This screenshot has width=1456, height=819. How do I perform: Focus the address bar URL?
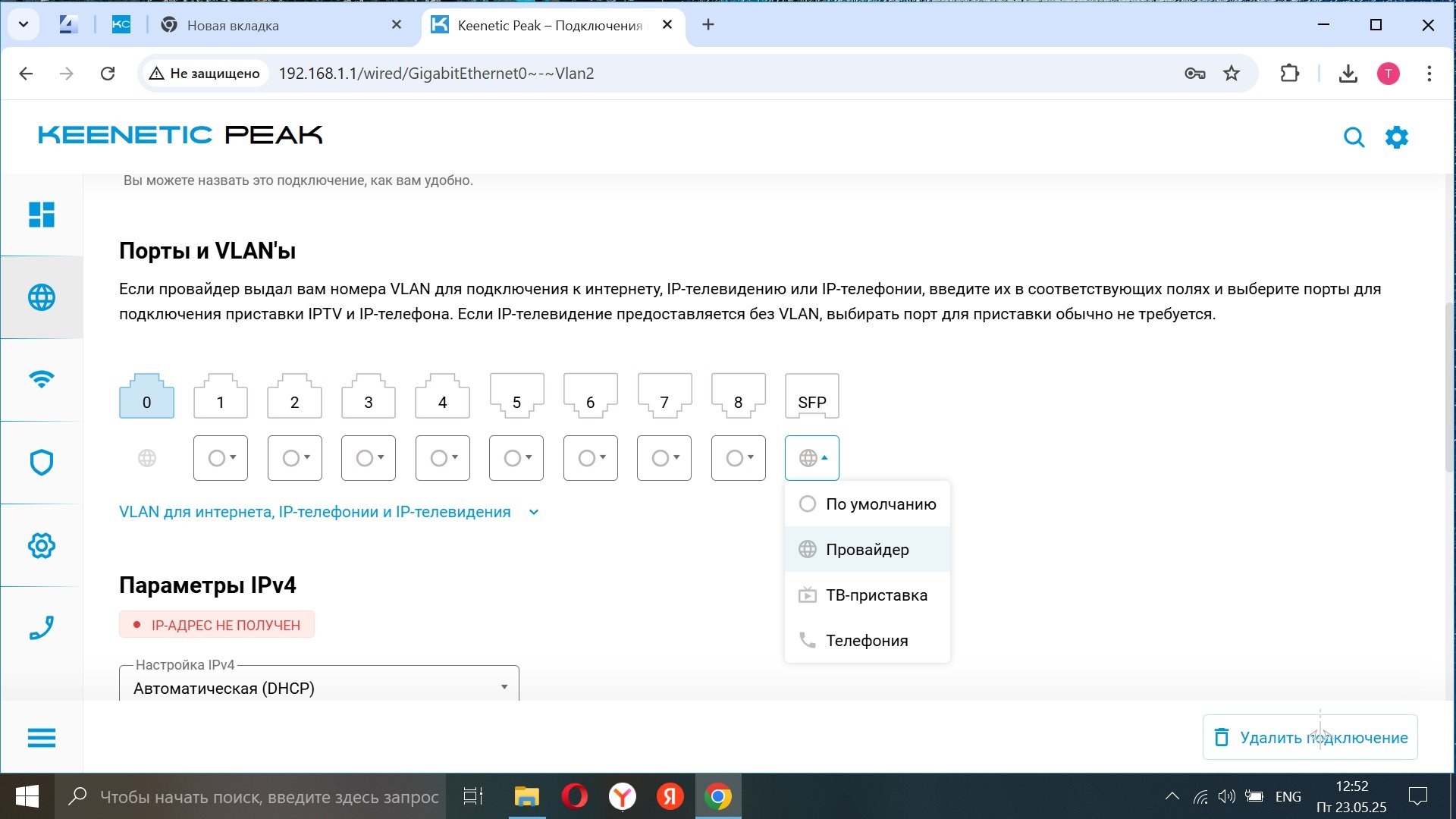(x=436, y=74)
